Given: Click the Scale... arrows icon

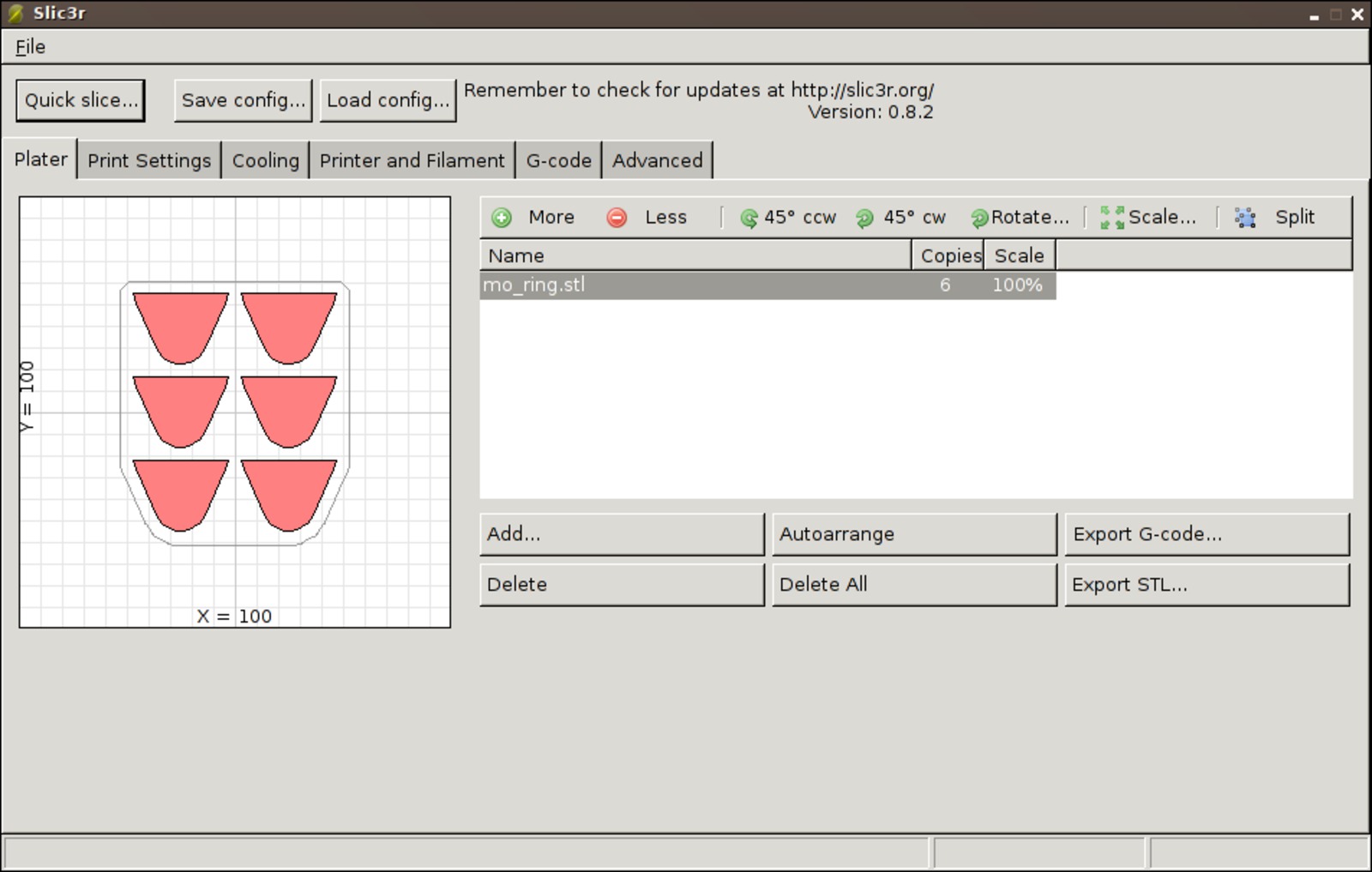Looking at the screenshot, I should pyautogui.click(x=1112, y=218).
